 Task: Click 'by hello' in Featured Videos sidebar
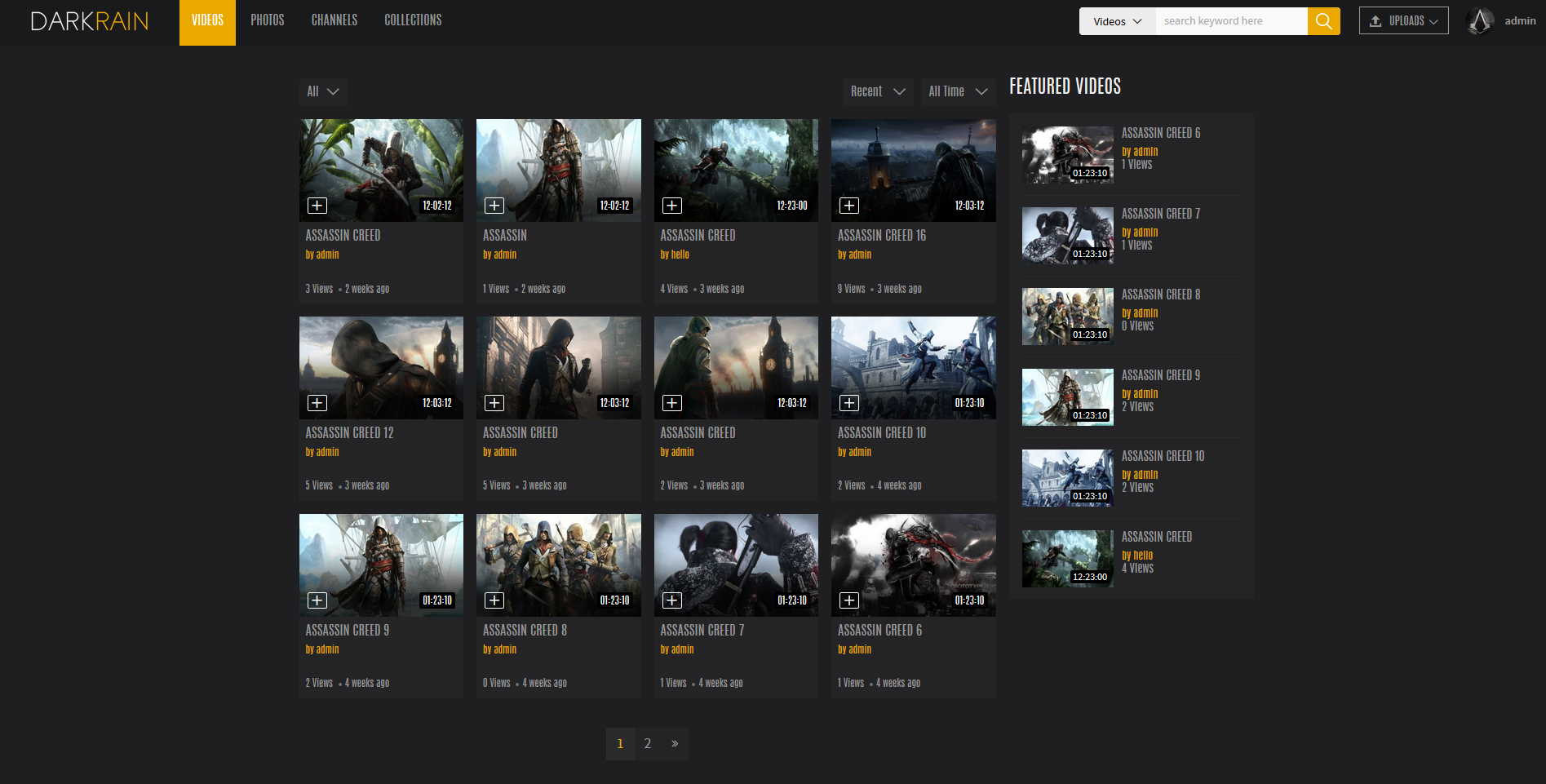tap(1136, 556)
